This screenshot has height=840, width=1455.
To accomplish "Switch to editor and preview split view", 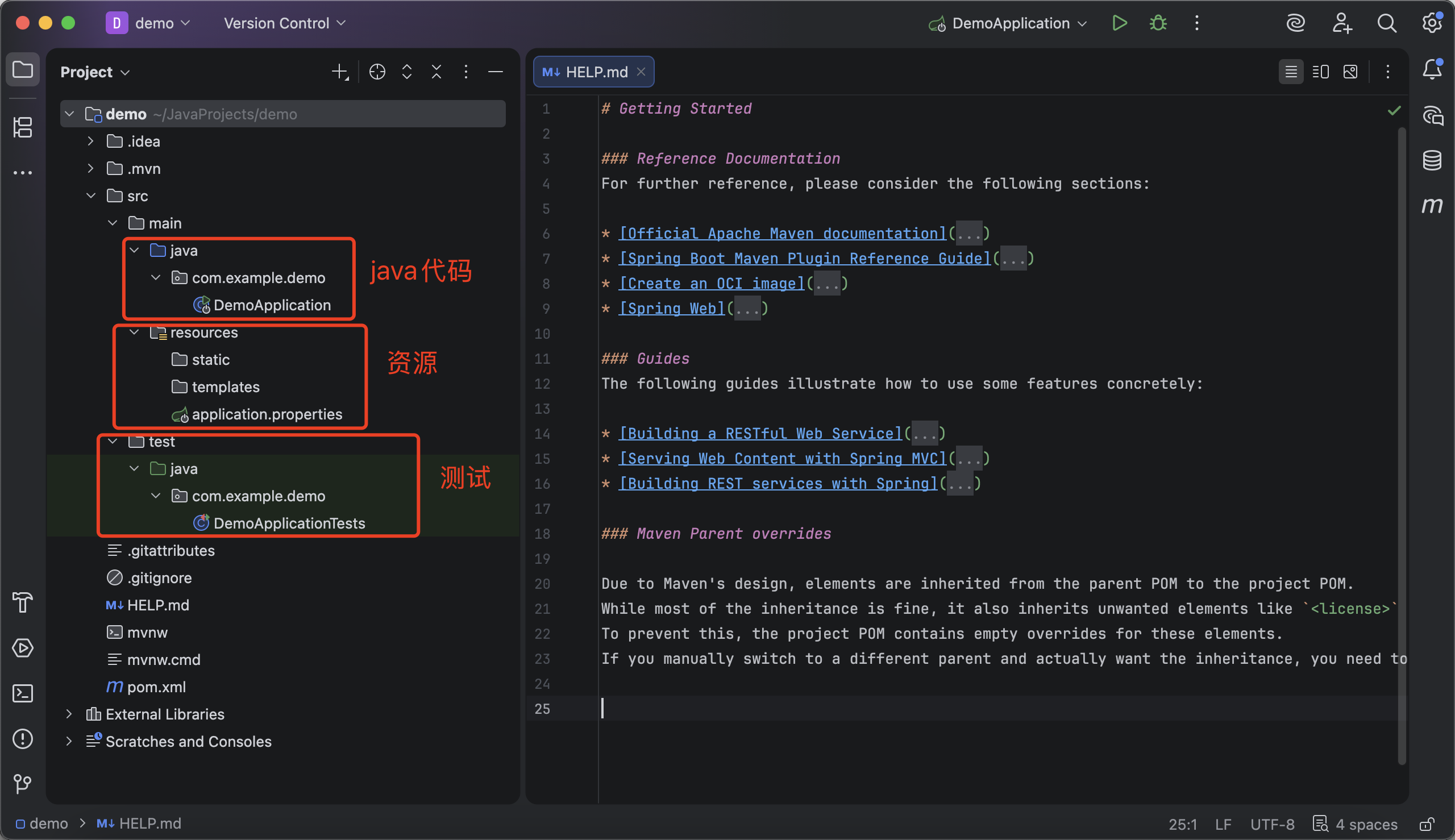I will point(1320,72).
